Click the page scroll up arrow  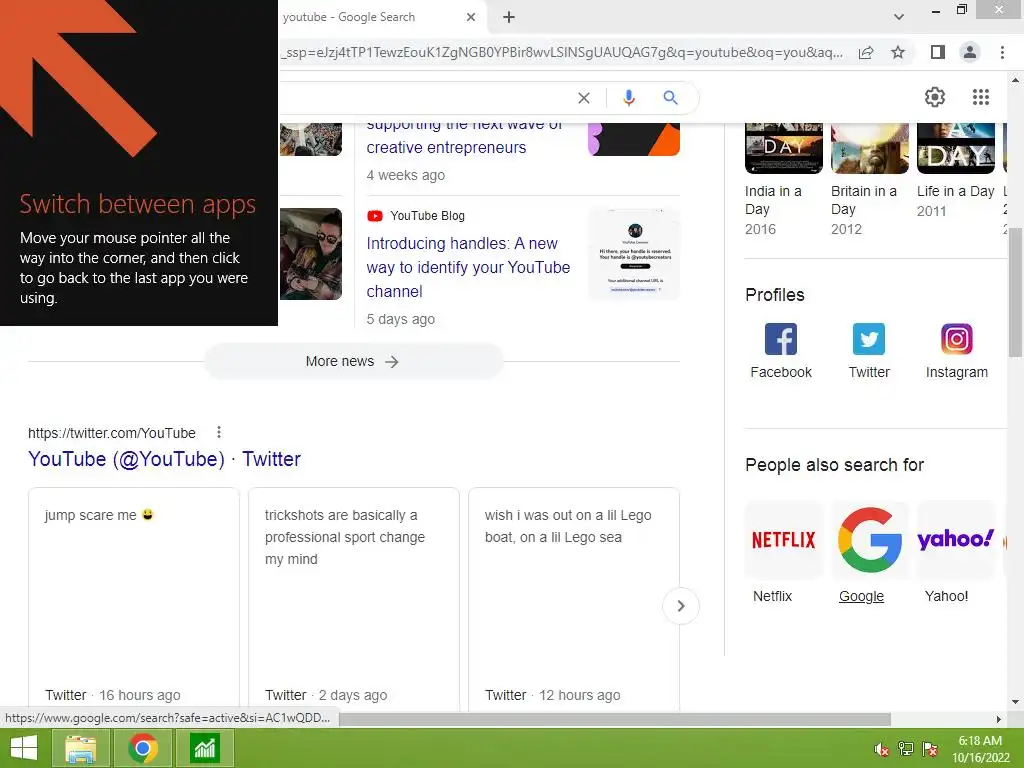pyautogui.click(x=1015, y=80)
